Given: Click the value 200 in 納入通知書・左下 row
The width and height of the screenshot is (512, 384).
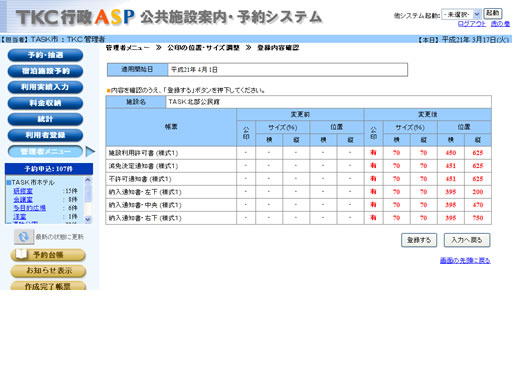Looking at the screenshot, I should coord(478,192).
